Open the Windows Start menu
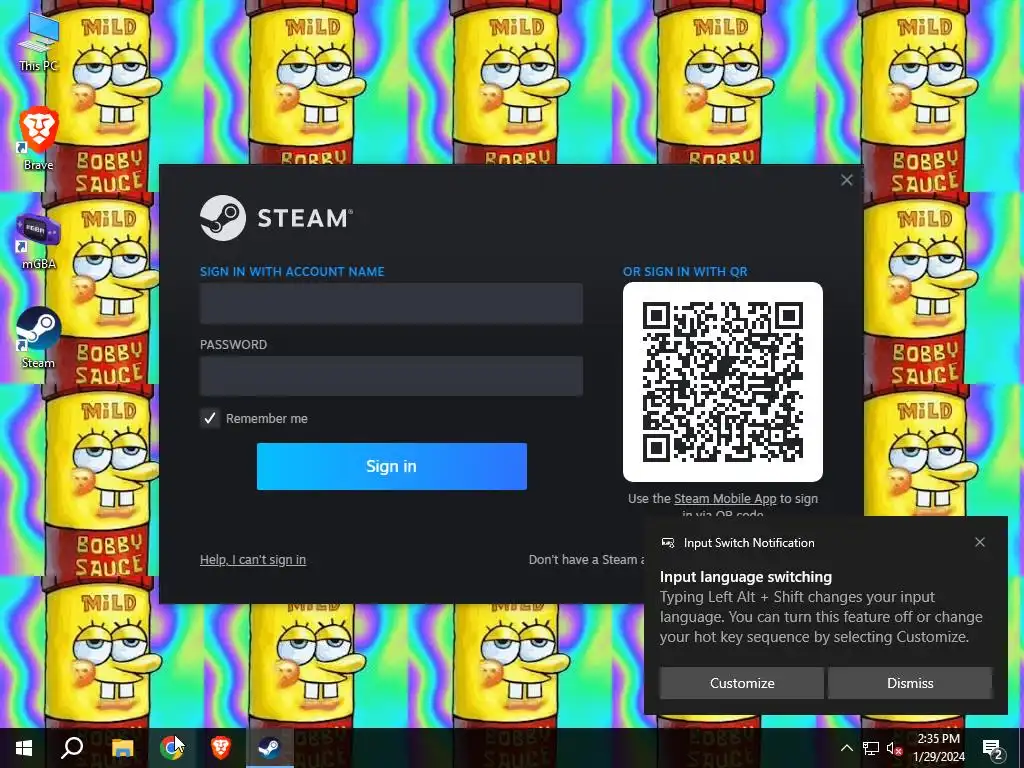 click(24, 748)
